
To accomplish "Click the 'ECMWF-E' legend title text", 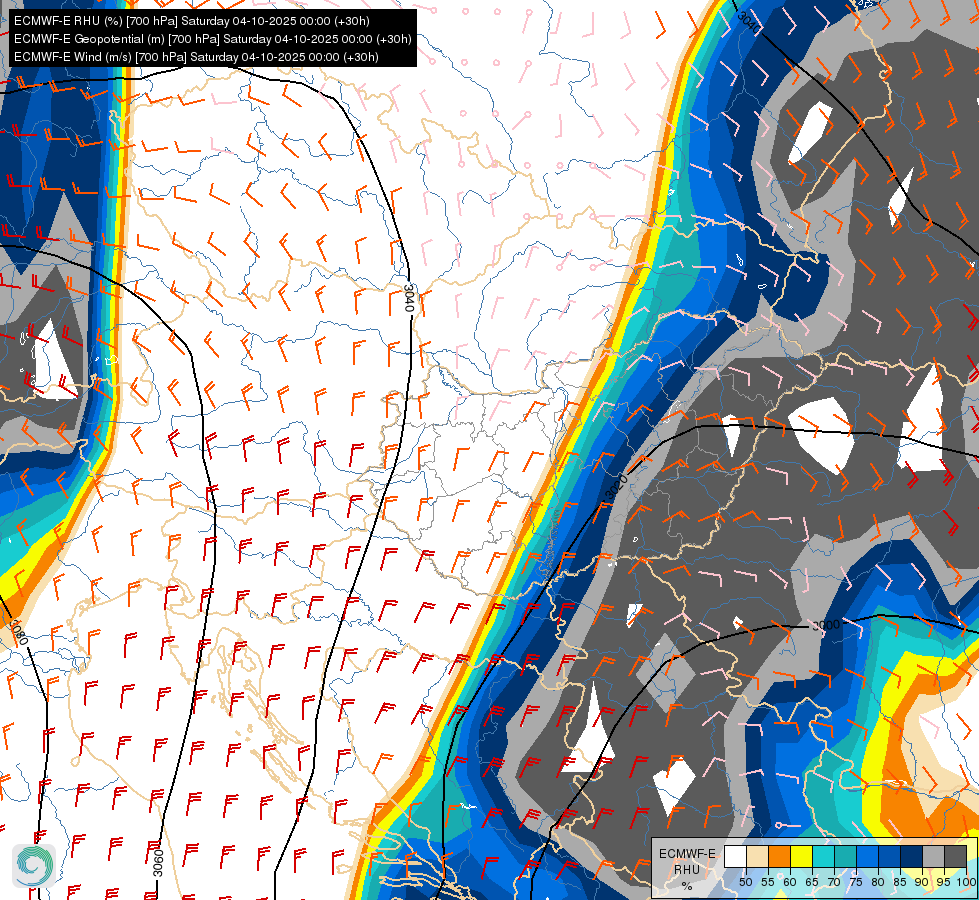I will [687, 854].
